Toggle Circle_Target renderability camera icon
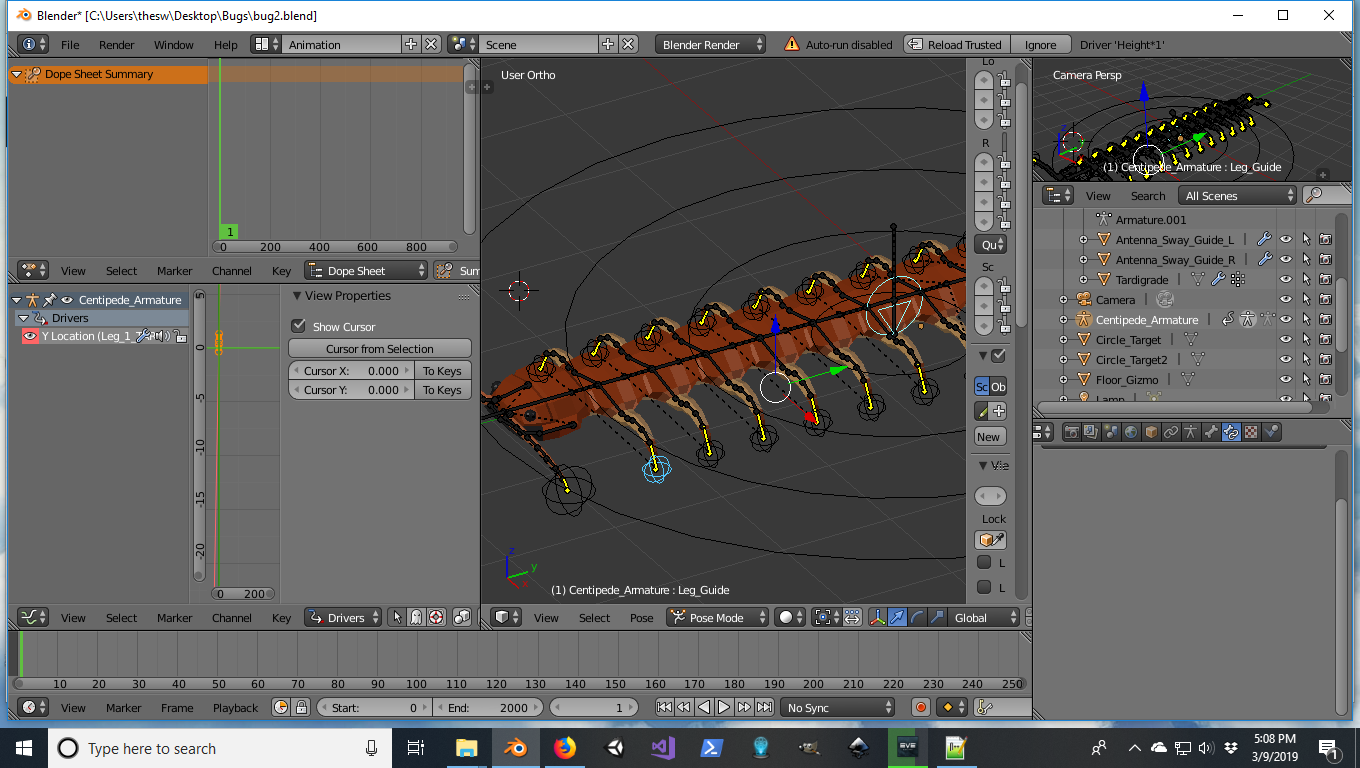Viewport: 1360px width, 768px height. point(1325,339)
